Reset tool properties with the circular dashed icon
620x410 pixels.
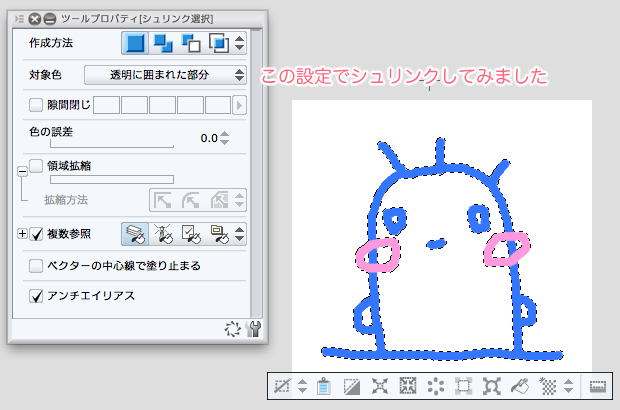click(233, 328)
